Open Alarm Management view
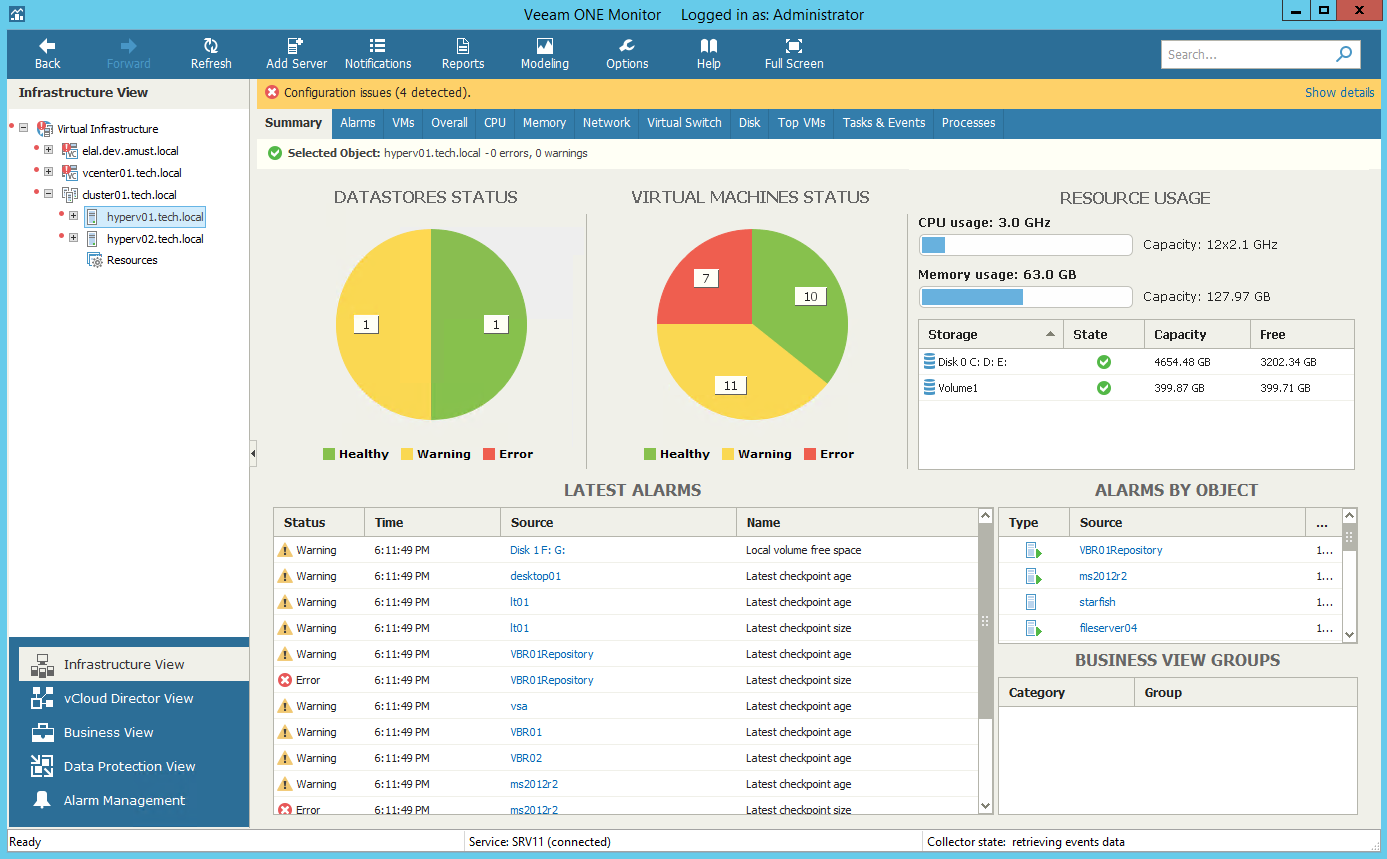Screen dimensions: 1387x859 [124, 800]
